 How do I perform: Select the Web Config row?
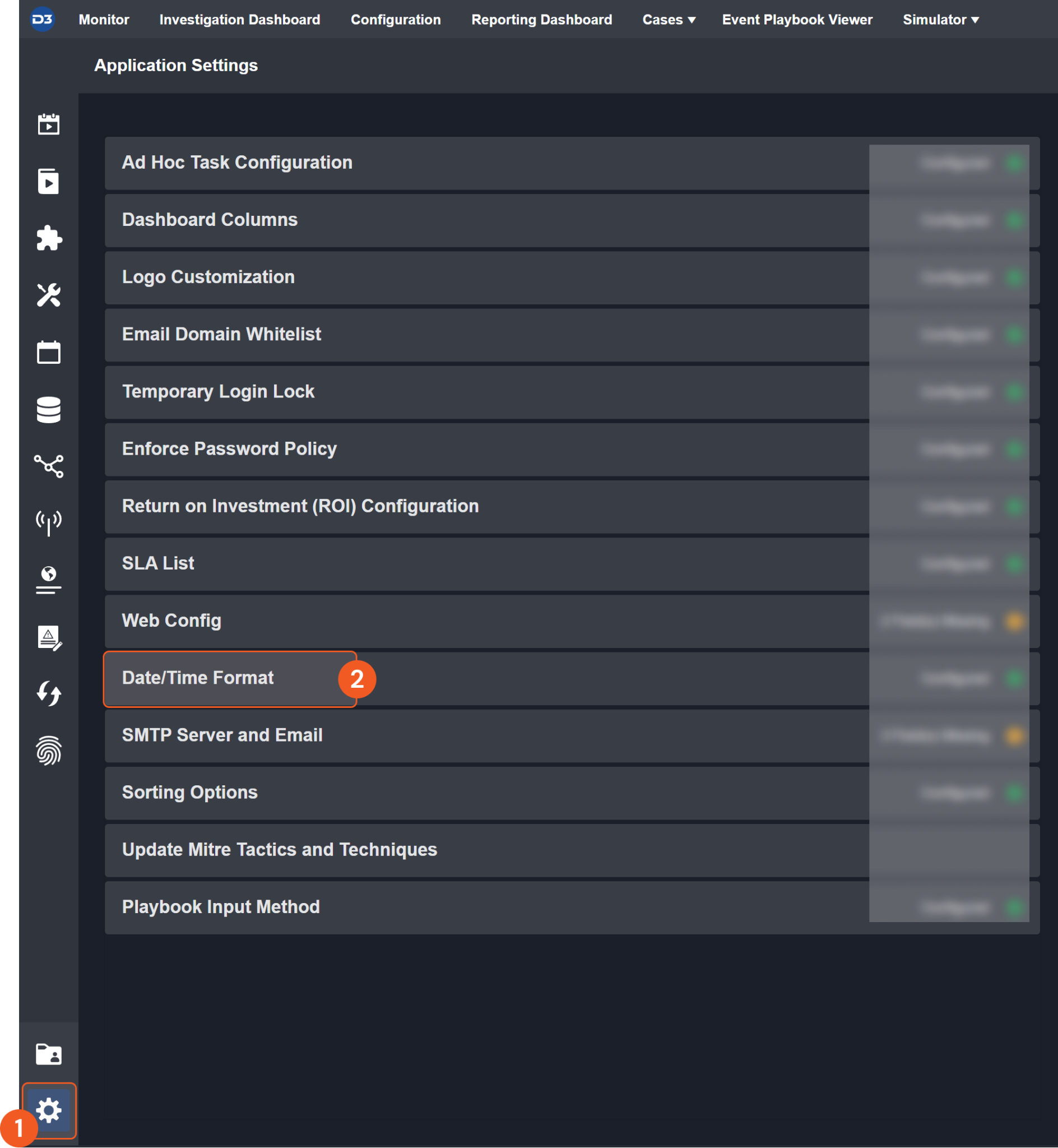click(x=171, y=621)
